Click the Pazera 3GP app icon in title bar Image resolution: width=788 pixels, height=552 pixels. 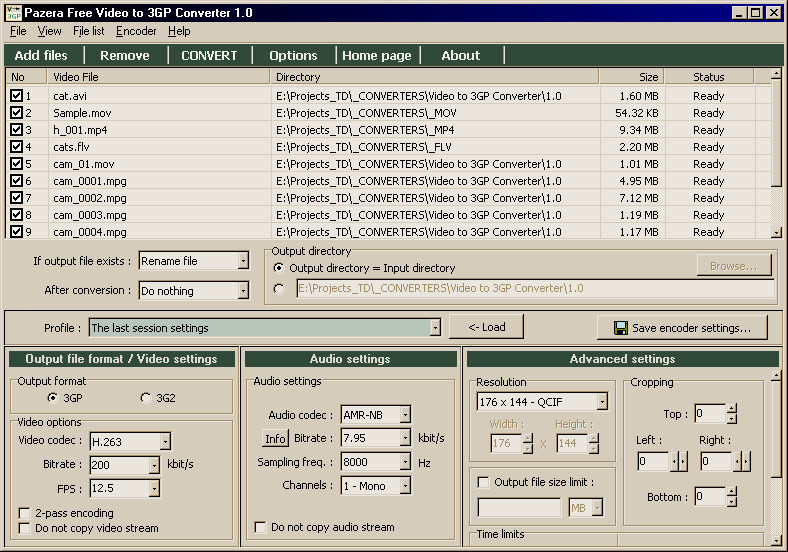click(14, 13)
